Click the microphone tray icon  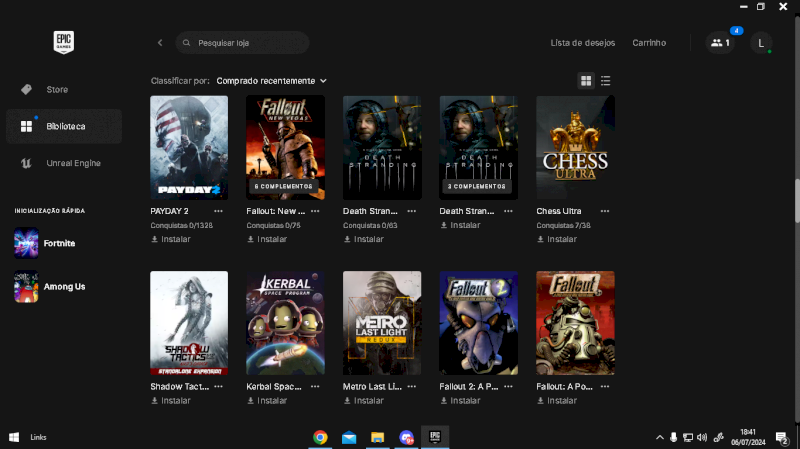coord(673,437)
